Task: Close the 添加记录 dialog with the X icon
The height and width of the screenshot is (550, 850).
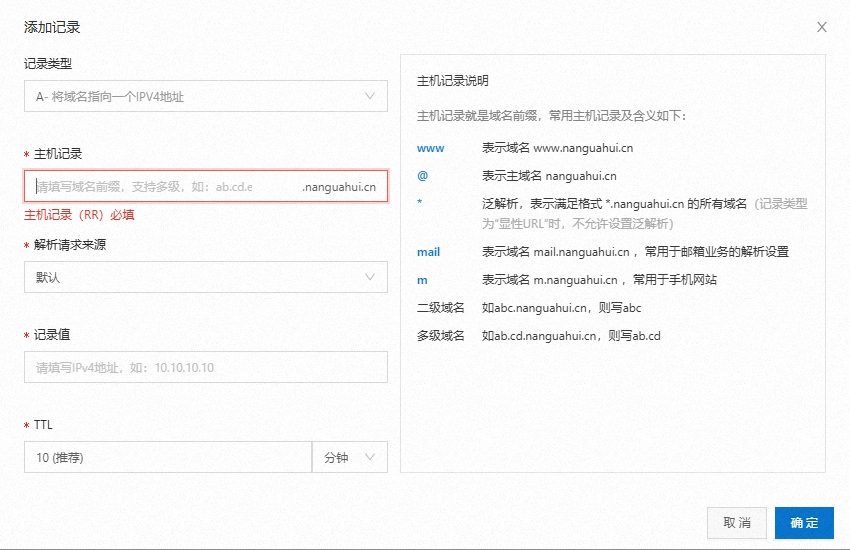Action: pos(822,27)
